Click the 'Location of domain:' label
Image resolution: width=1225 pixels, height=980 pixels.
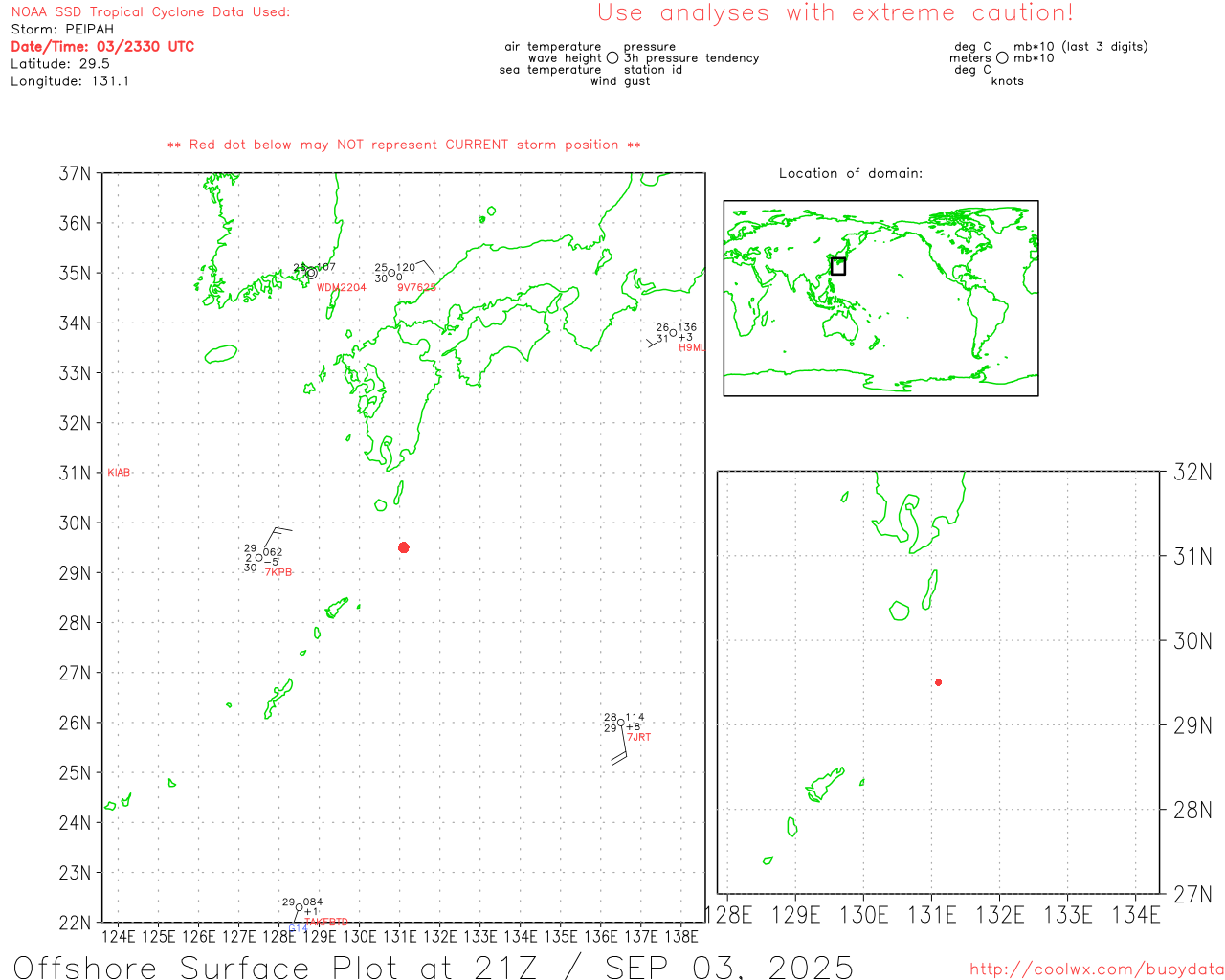click(851, 174)
